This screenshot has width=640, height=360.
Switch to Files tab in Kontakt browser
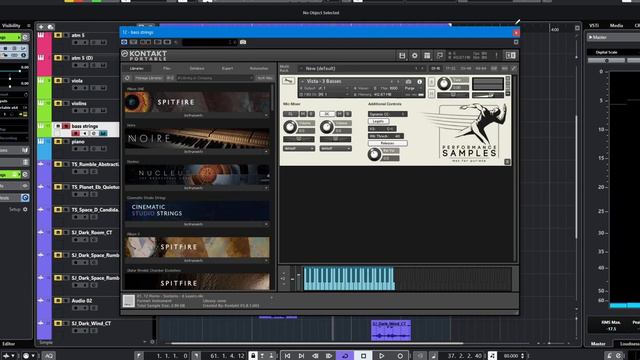[167, 69]
